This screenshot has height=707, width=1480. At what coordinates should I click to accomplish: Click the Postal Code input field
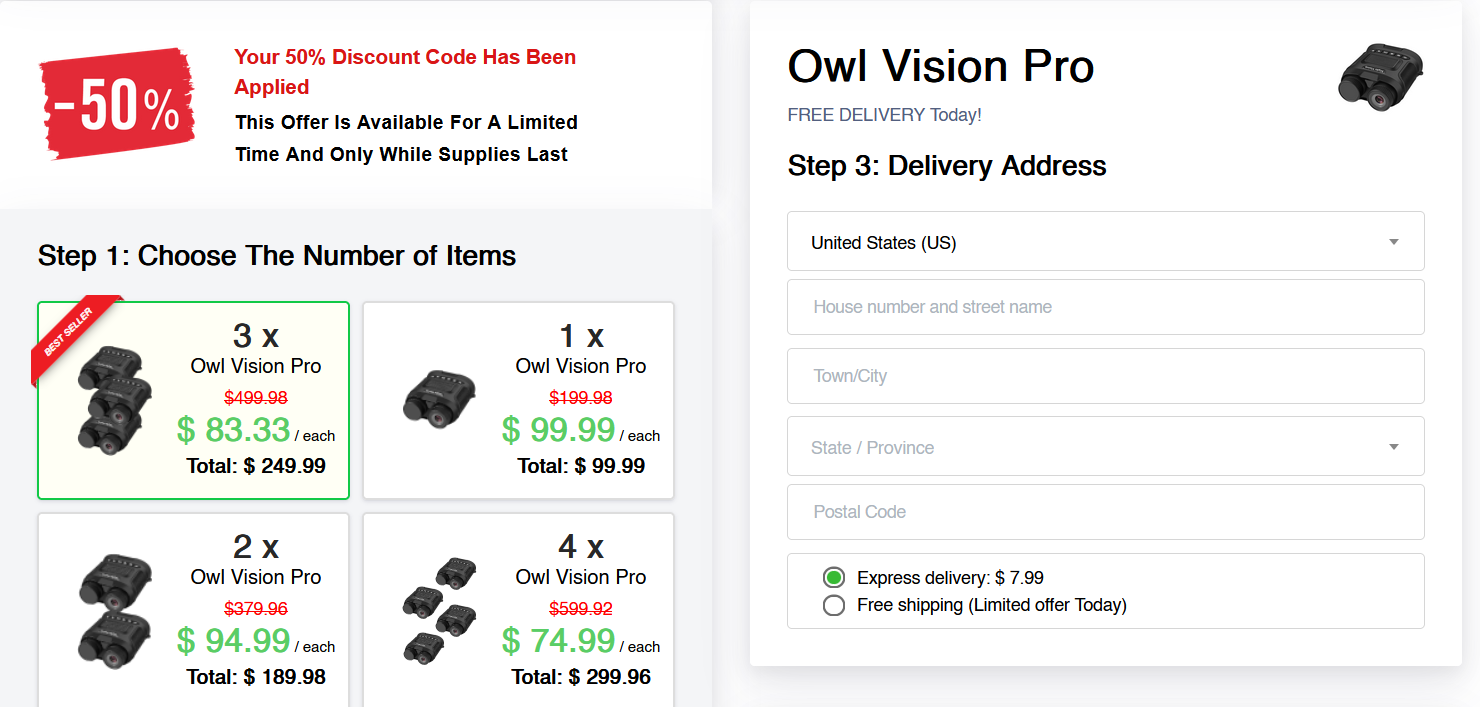[1104, 512]
